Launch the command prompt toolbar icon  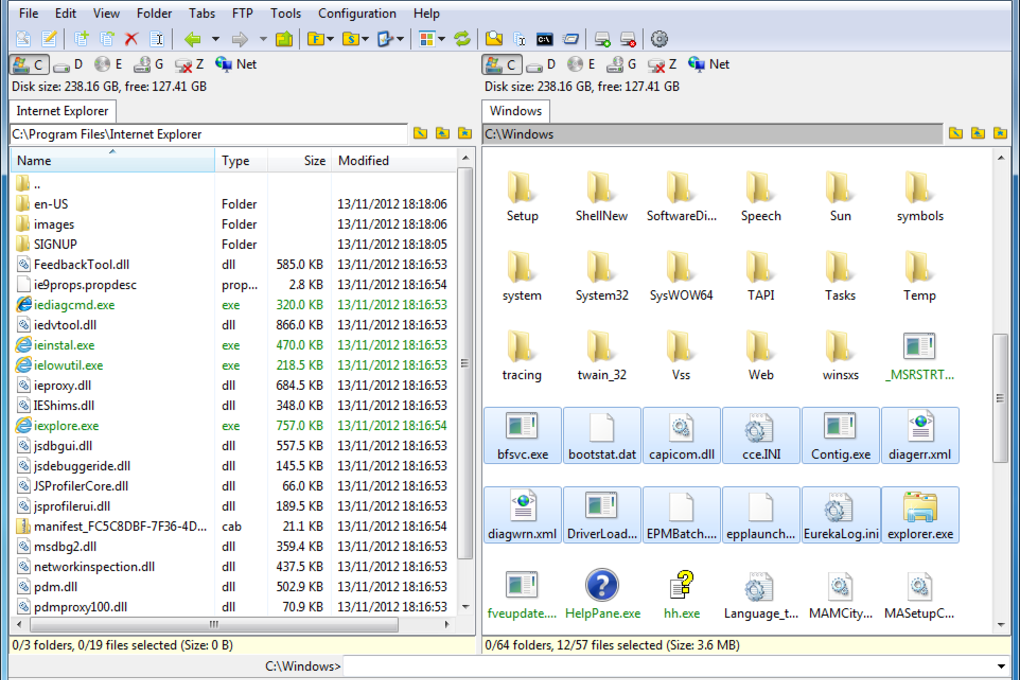pos(544,39)
